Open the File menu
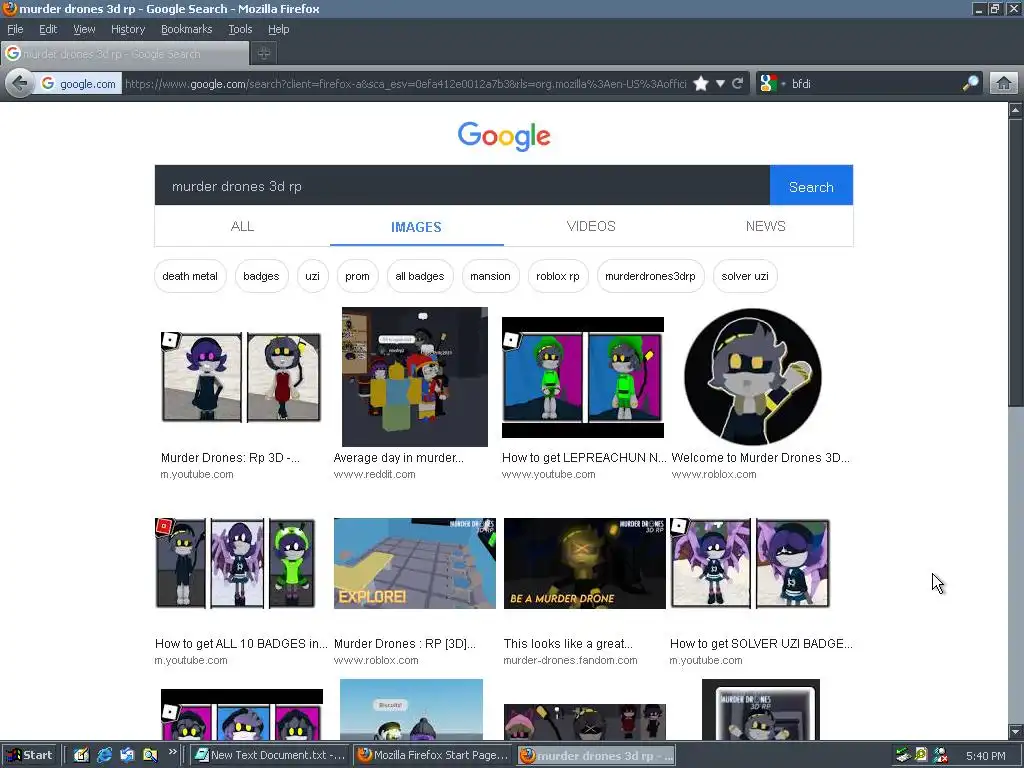Viewport: 1024px width, 768px height. click(15, 29)
